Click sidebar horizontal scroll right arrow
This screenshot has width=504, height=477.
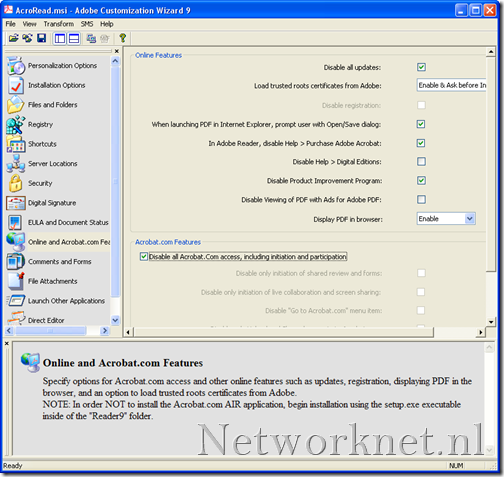click(105, 331)
